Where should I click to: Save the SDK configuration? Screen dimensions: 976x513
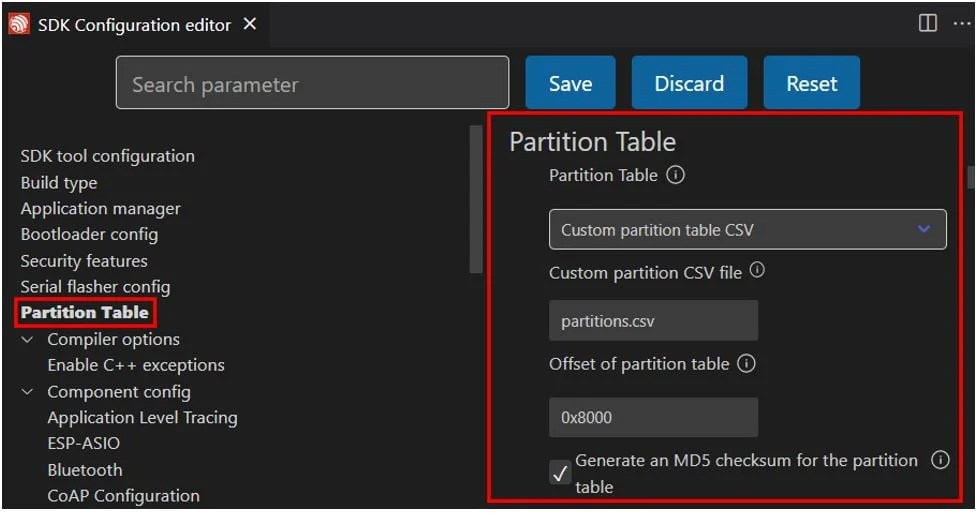pos(570,83)
